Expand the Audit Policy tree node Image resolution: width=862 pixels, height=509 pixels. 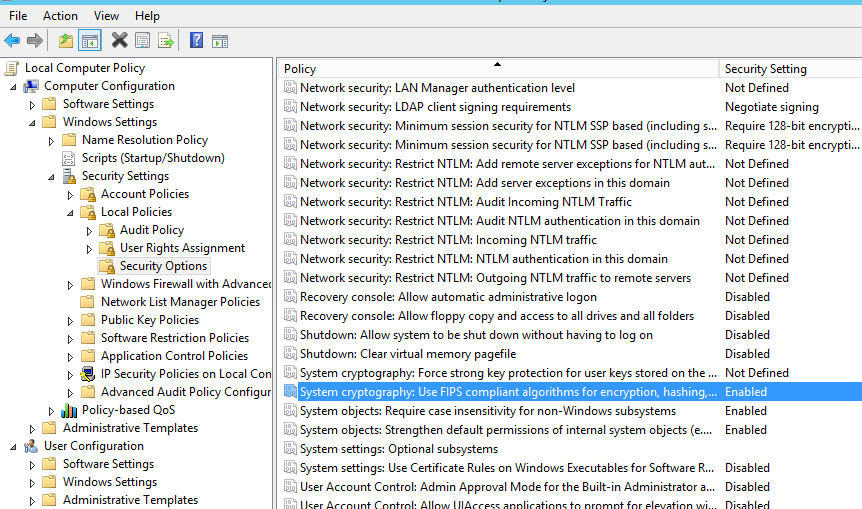point(90,231)
